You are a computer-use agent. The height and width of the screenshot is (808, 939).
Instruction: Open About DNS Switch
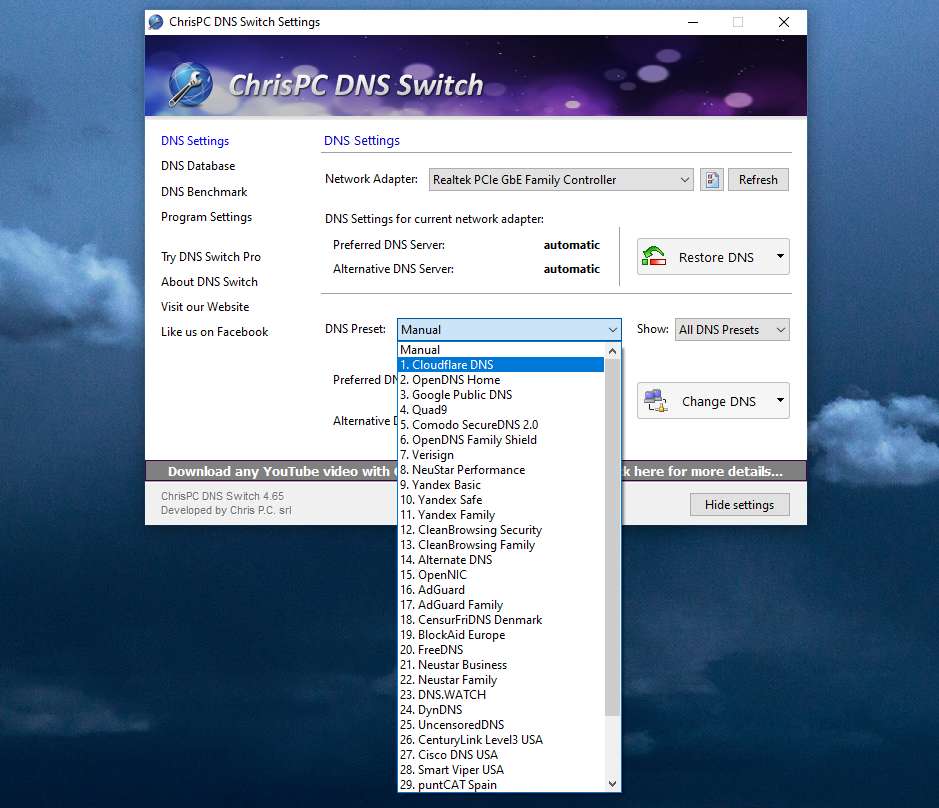click(x=210, y=282)
